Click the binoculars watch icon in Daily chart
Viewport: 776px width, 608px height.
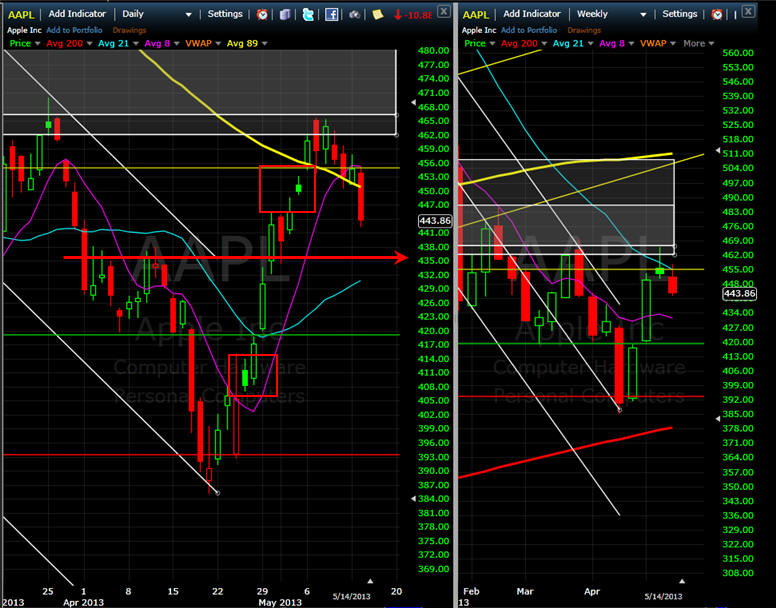(354, 14)
